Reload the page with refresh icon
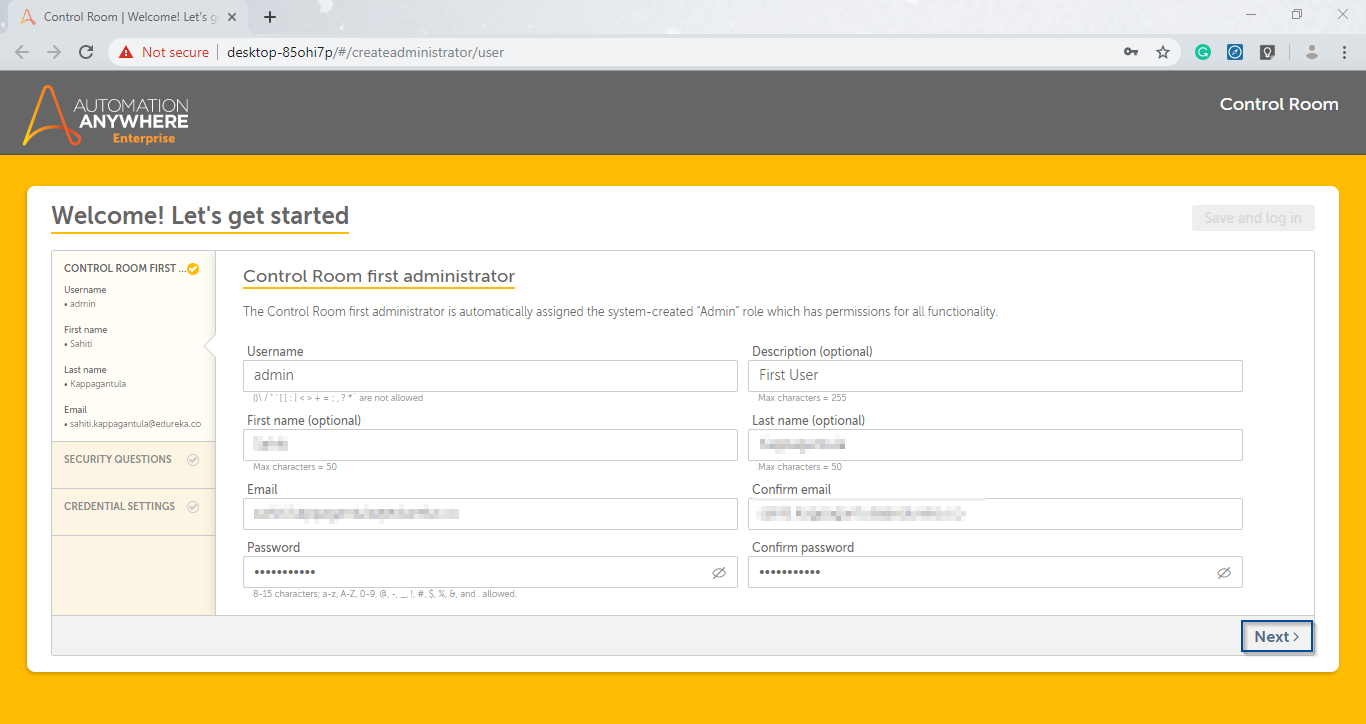The height and width of the screenshot is (724, 1366). (x=86, y=52)
